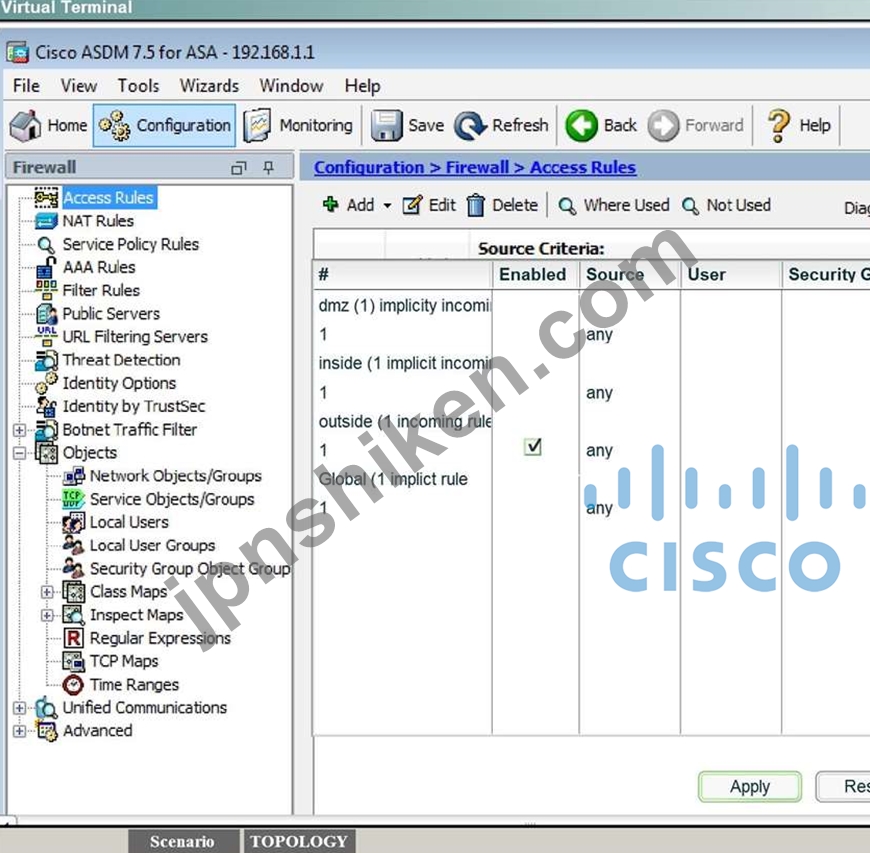The height and width of the screenshot is (853, 870).
Task: Open the View menu
Action: point(79,86)
